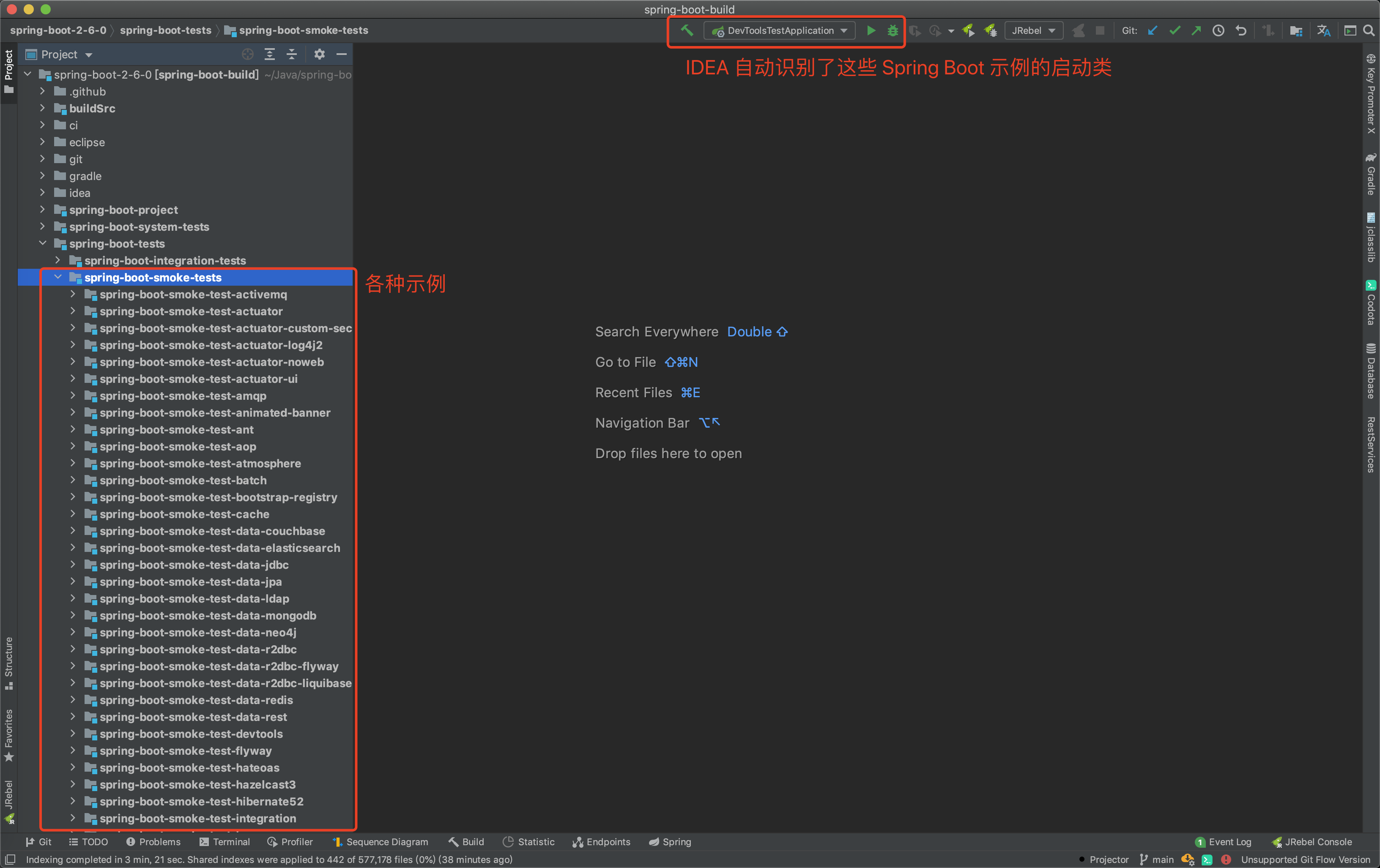
Task: Click the Git rollback arrow icon
Action: click(x=1241, y=30)
